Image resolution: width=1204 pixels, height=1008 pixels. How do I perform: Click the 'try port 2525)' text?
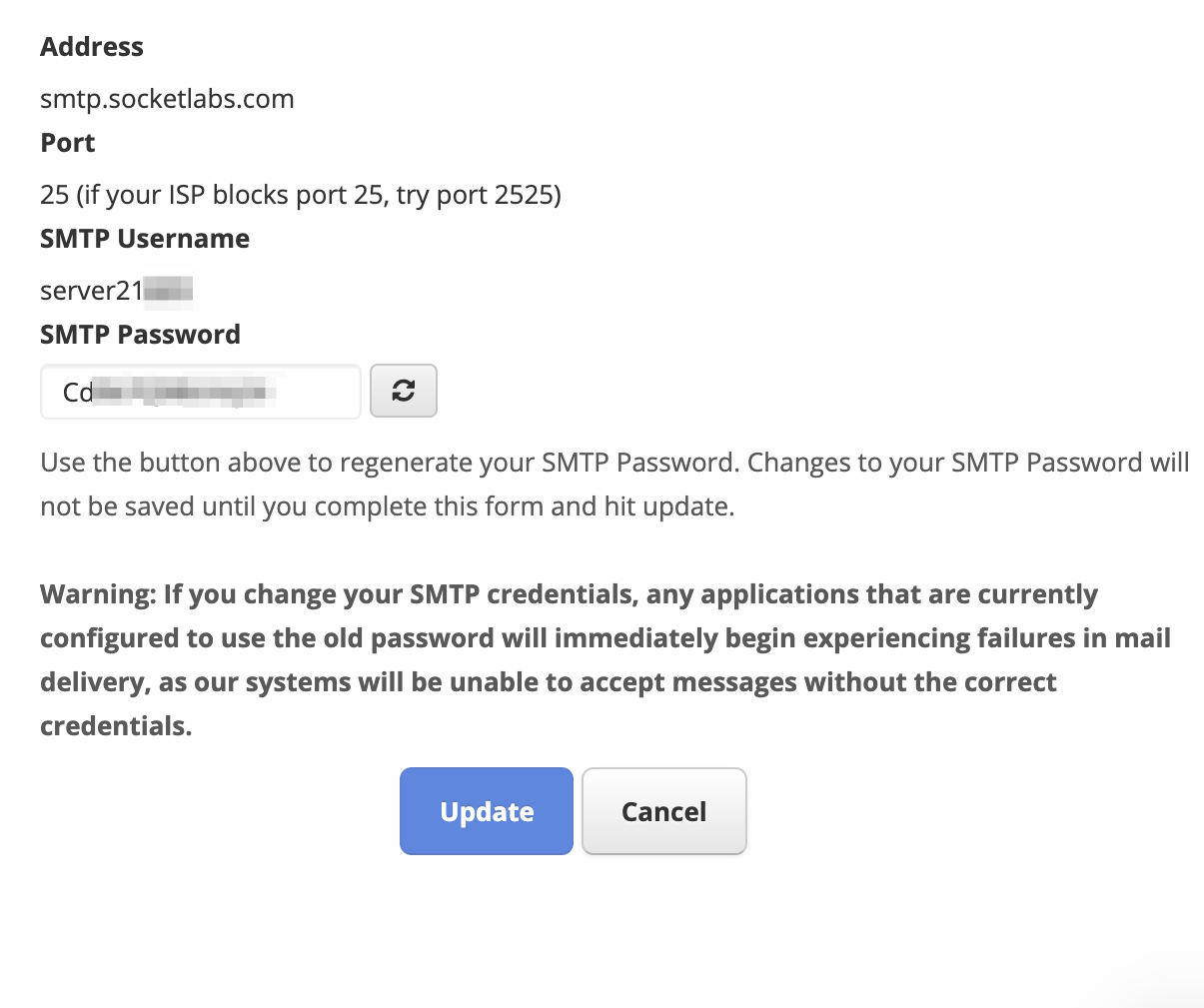click(x=479, y=194)
